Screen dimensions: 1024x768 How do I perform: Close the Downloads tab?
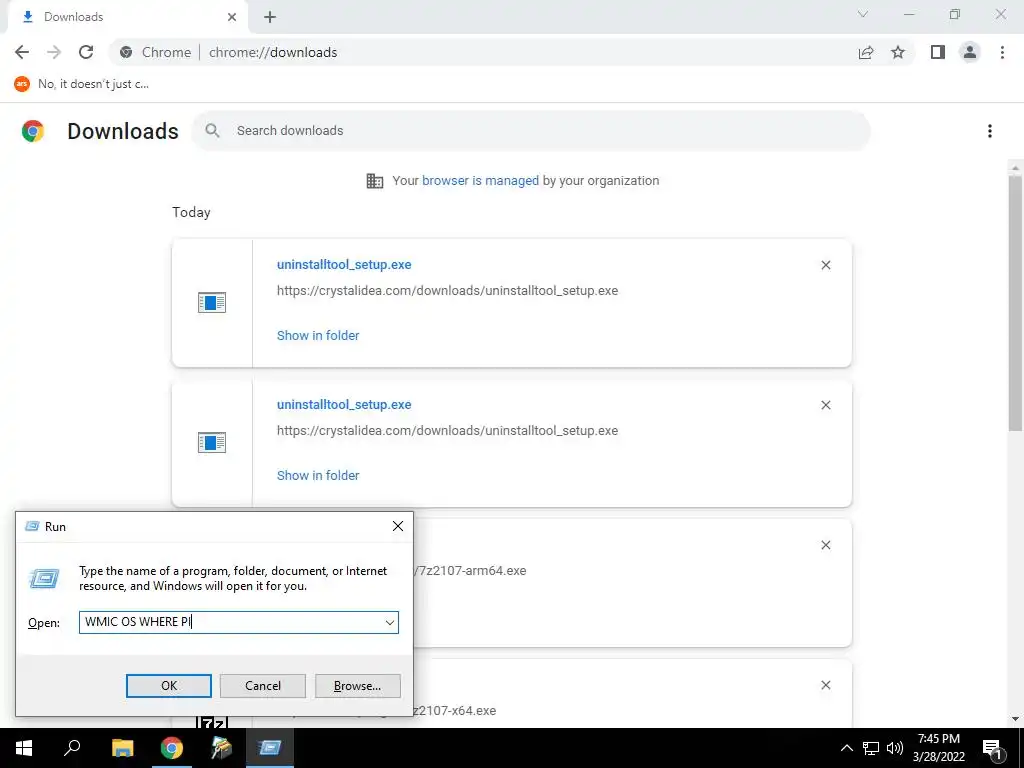coord(232,17)
